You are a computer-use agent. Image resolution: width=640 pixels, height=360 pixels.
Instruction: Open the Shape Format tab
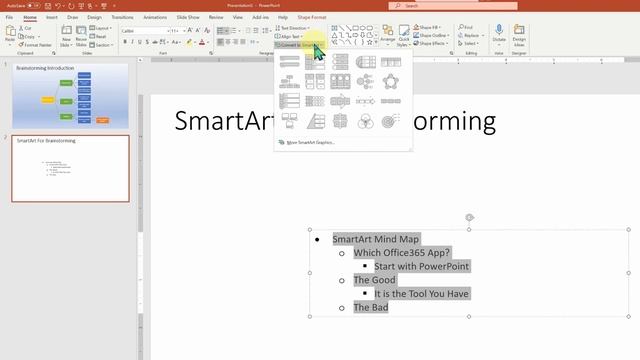tap(312, 17)
